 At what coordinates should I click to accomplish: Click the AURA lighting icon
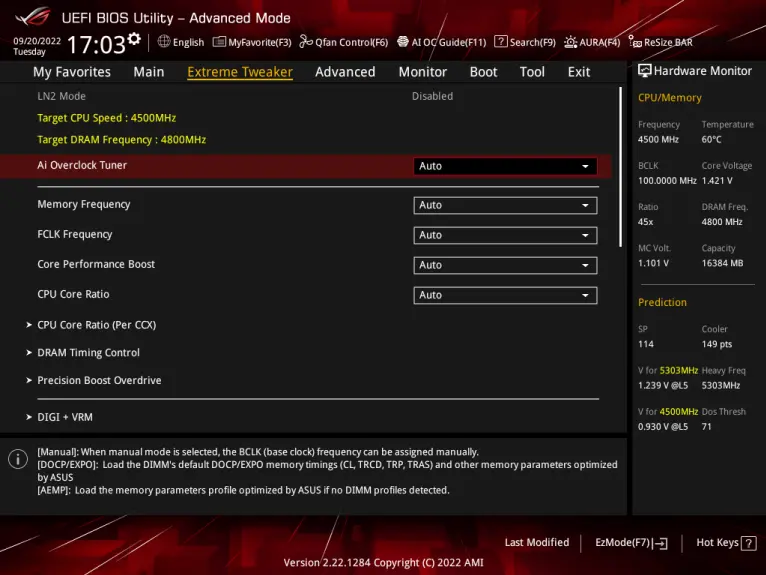point(570,42)
